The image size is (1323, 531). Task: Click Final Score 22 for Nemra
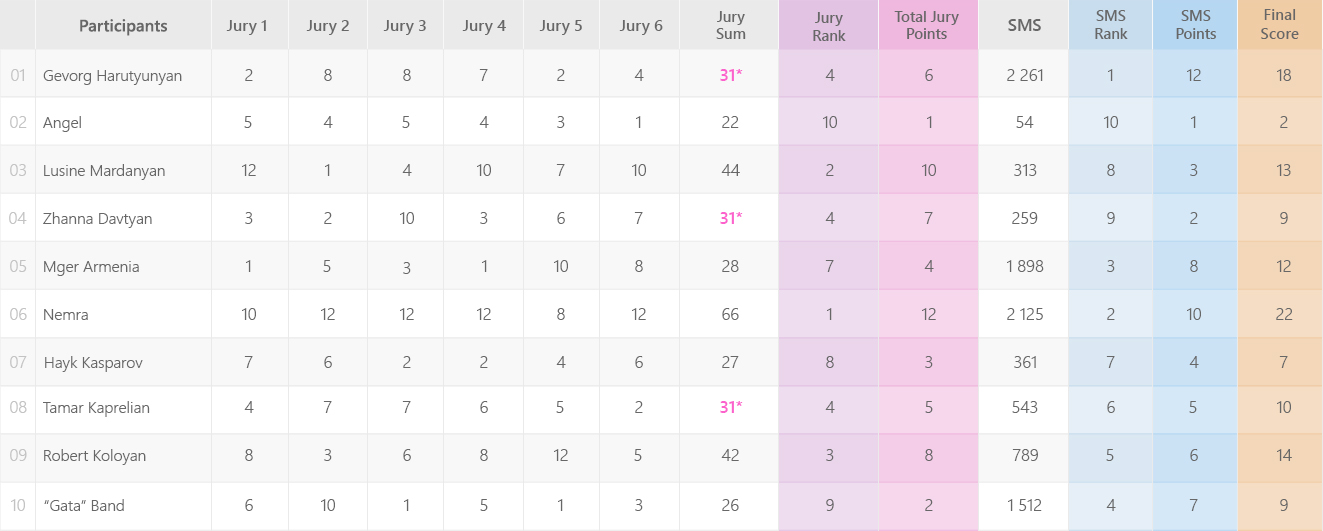click(x=1284, y=315)
